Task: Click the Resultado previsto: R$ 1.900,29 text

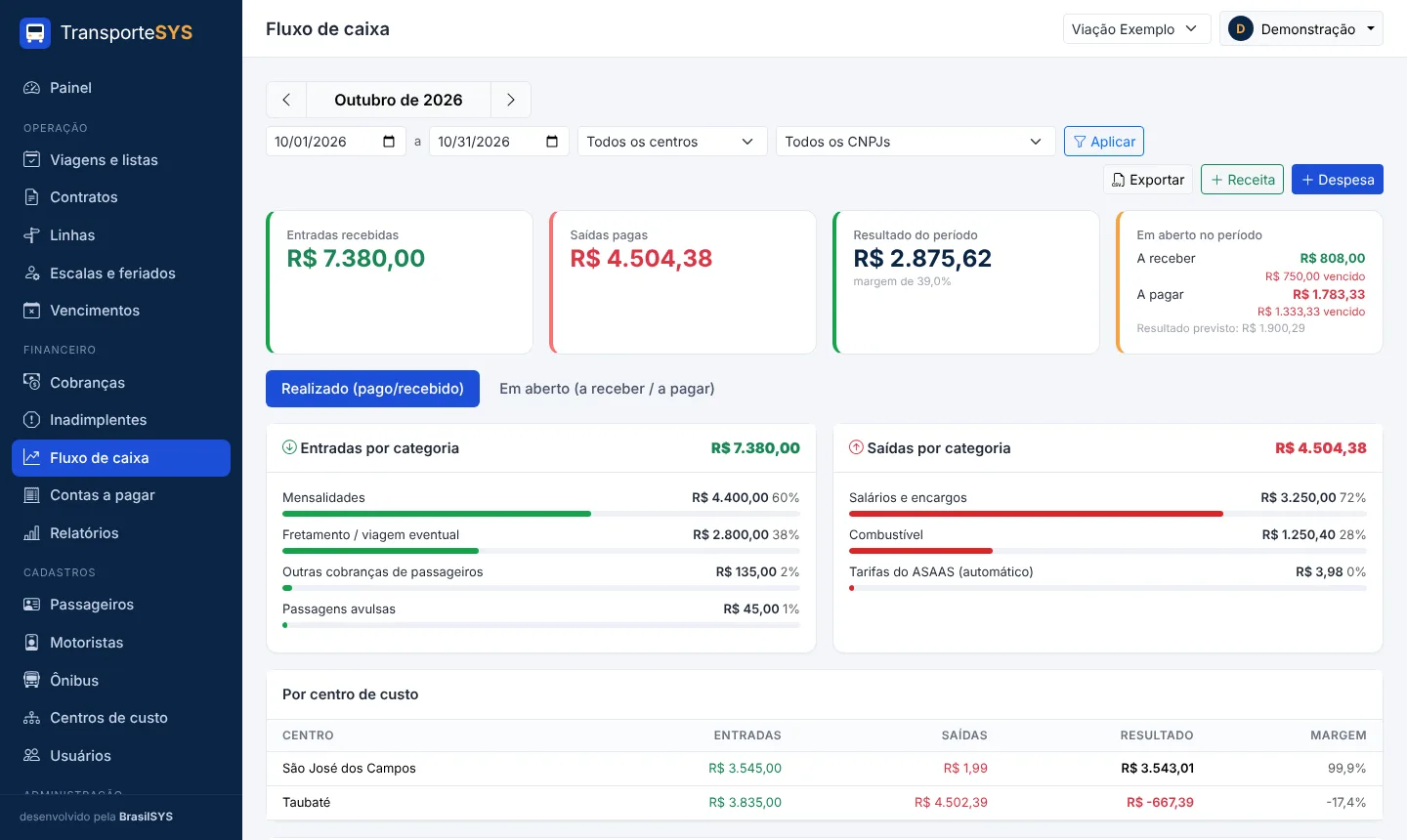Action: [1220, 328]
